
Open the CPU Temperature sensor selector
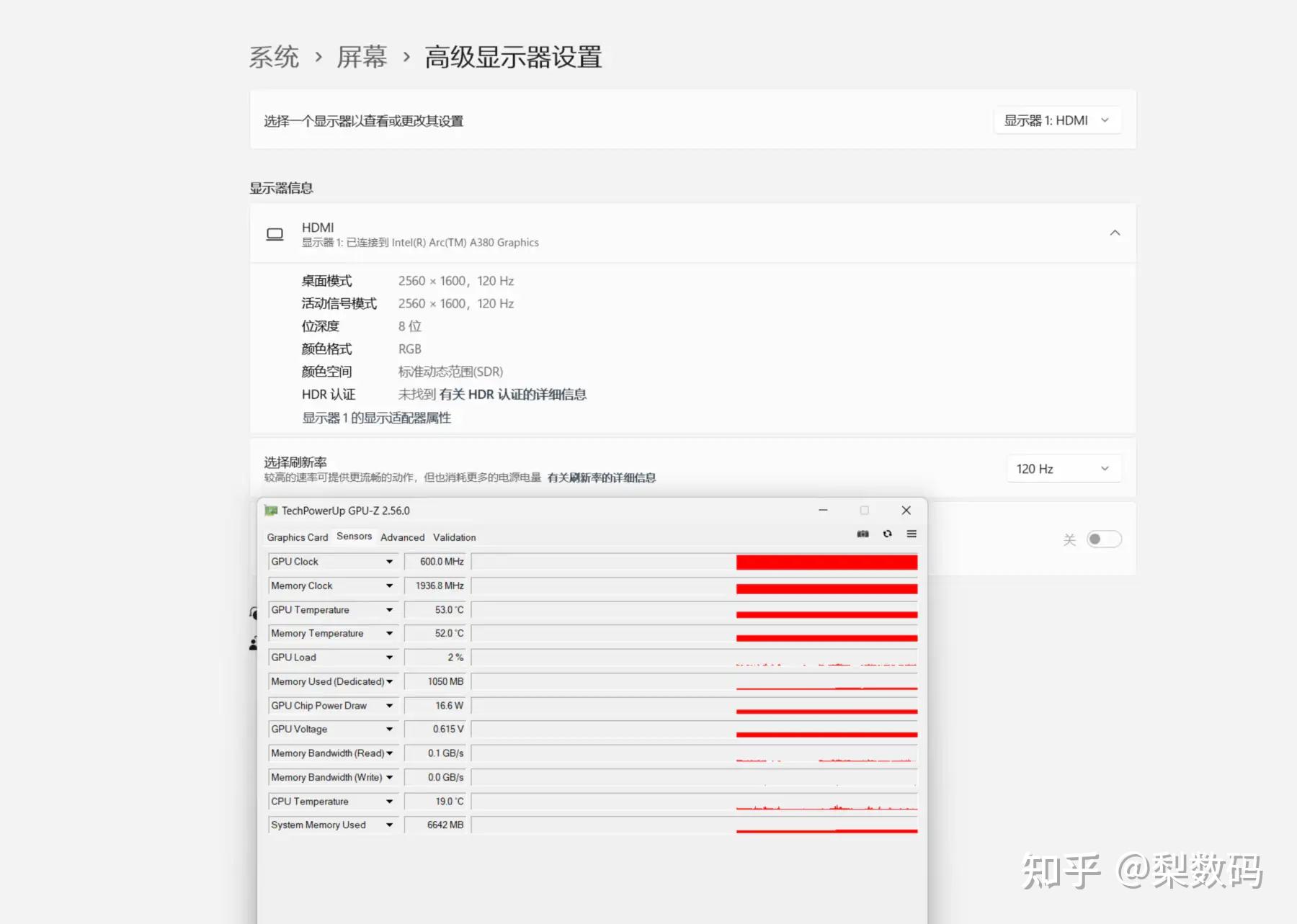pyautogui.click(x=389, y=801)
